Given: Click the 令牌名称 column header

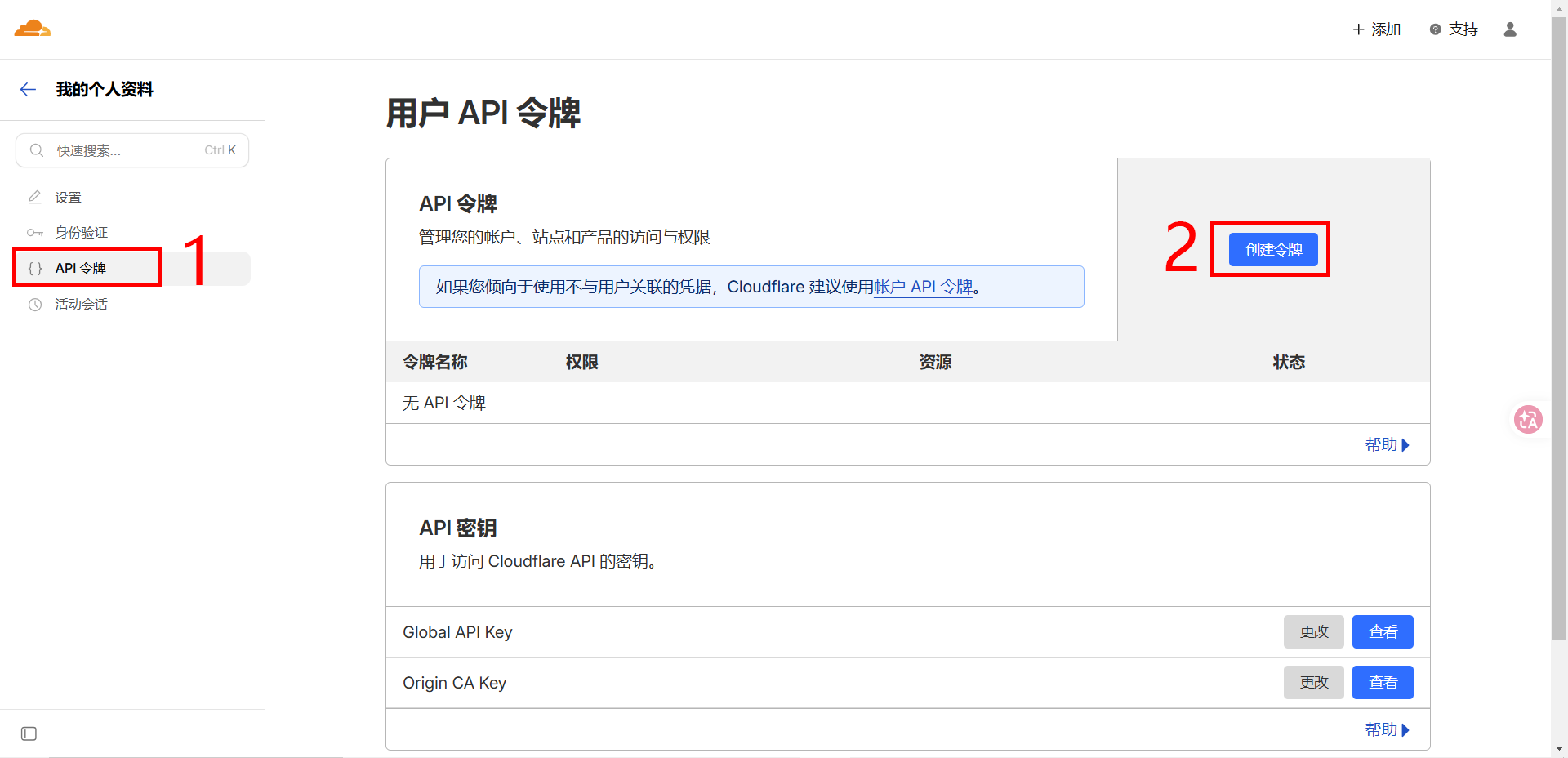Looking at the screenshot, I should pyautogui.click(x=435, y=362).
